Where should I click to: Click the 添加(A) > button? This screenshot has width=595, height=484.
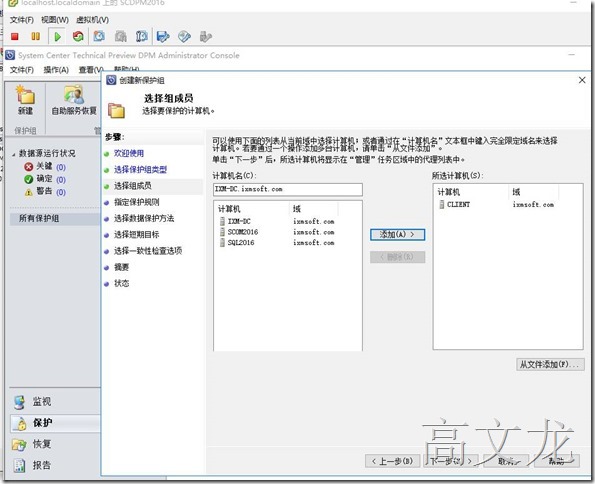pyautogui.click(x=397, y=235)
